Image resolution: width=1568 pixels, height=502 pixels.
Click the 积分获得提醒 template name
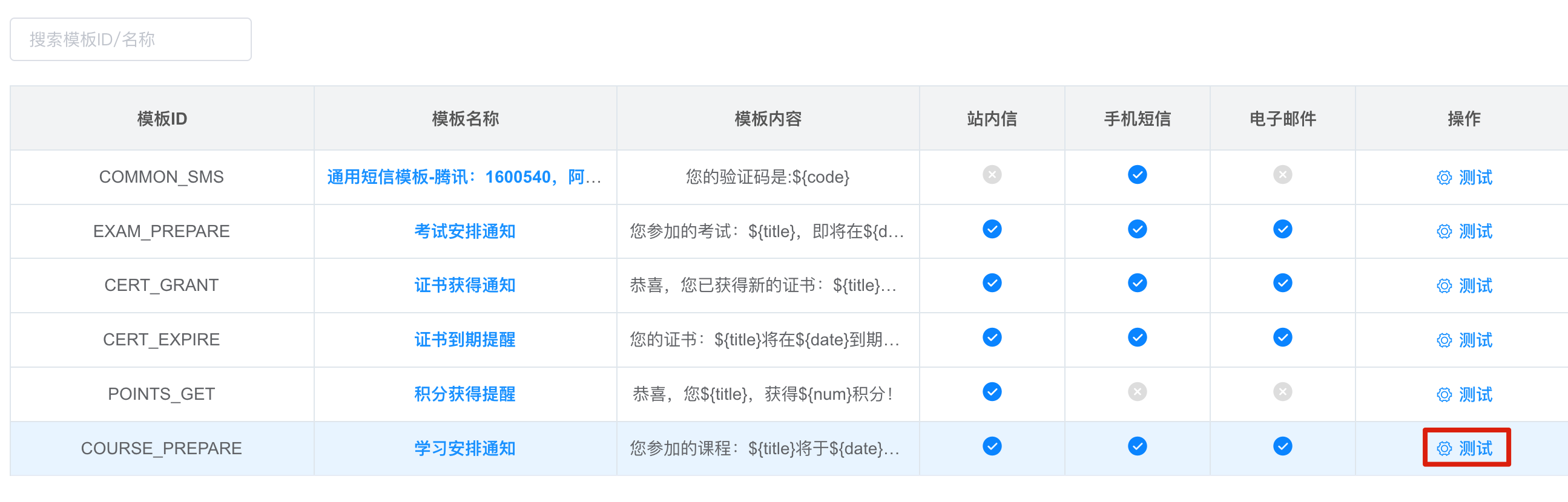pos(464,394)
